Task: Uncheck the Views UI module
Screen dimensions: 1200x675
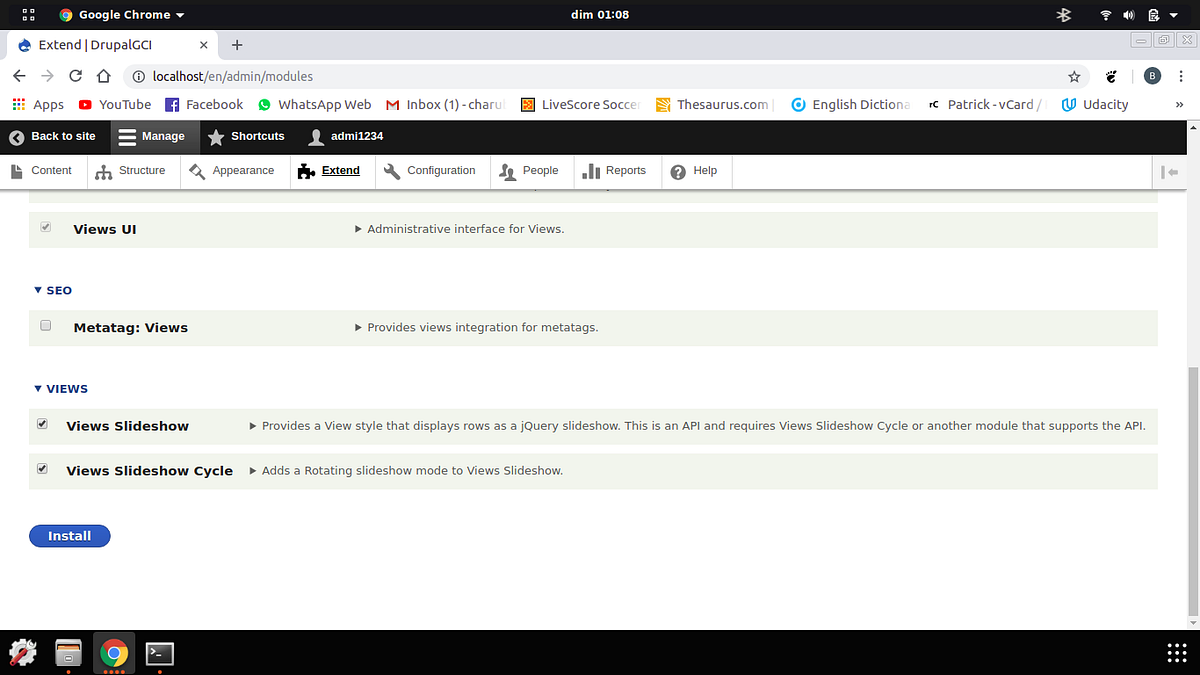Action: pyautogui.click(x=45, y=226)
